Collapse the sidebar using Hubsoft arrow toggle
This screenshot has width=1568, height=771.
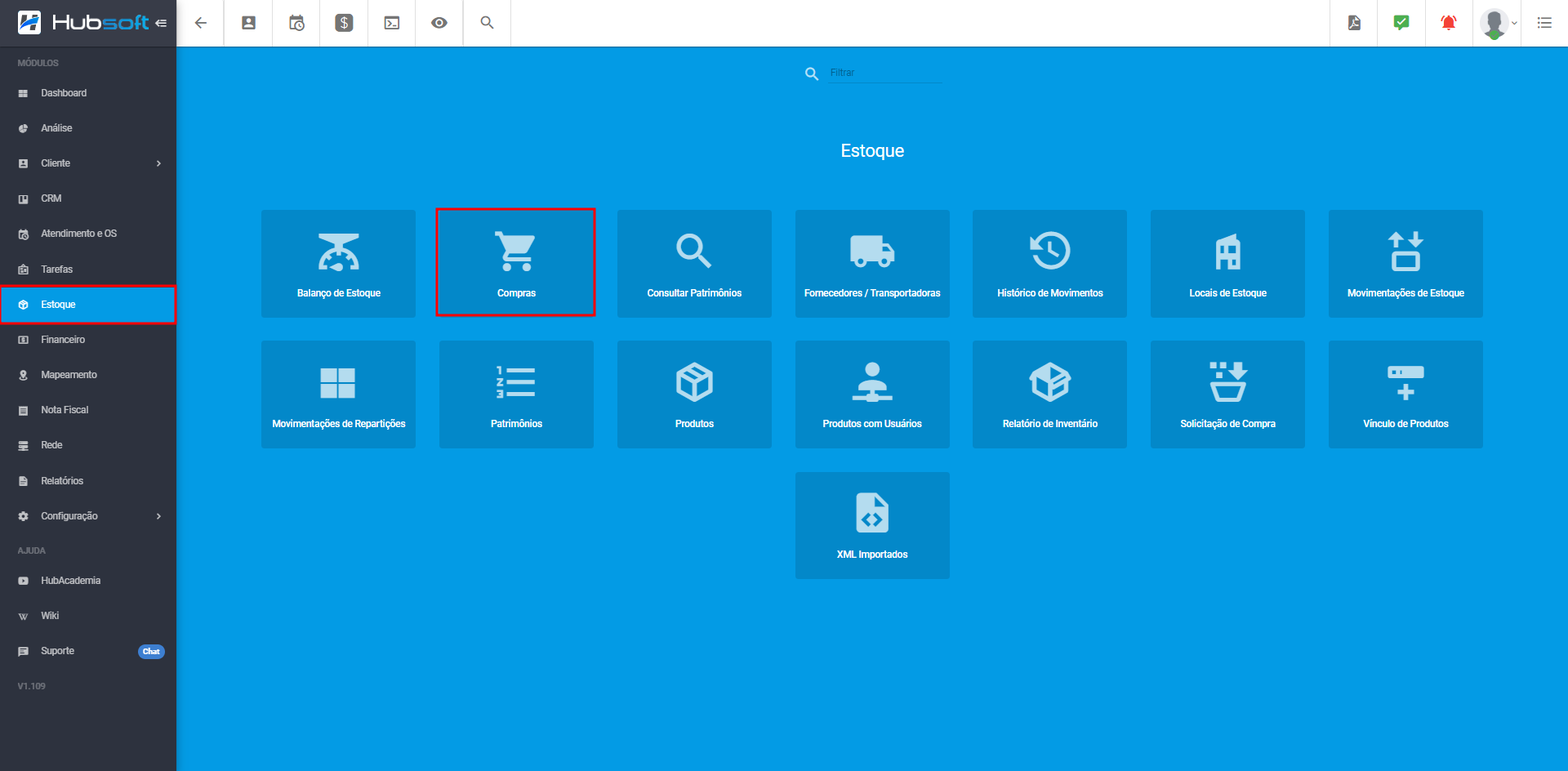161,23
